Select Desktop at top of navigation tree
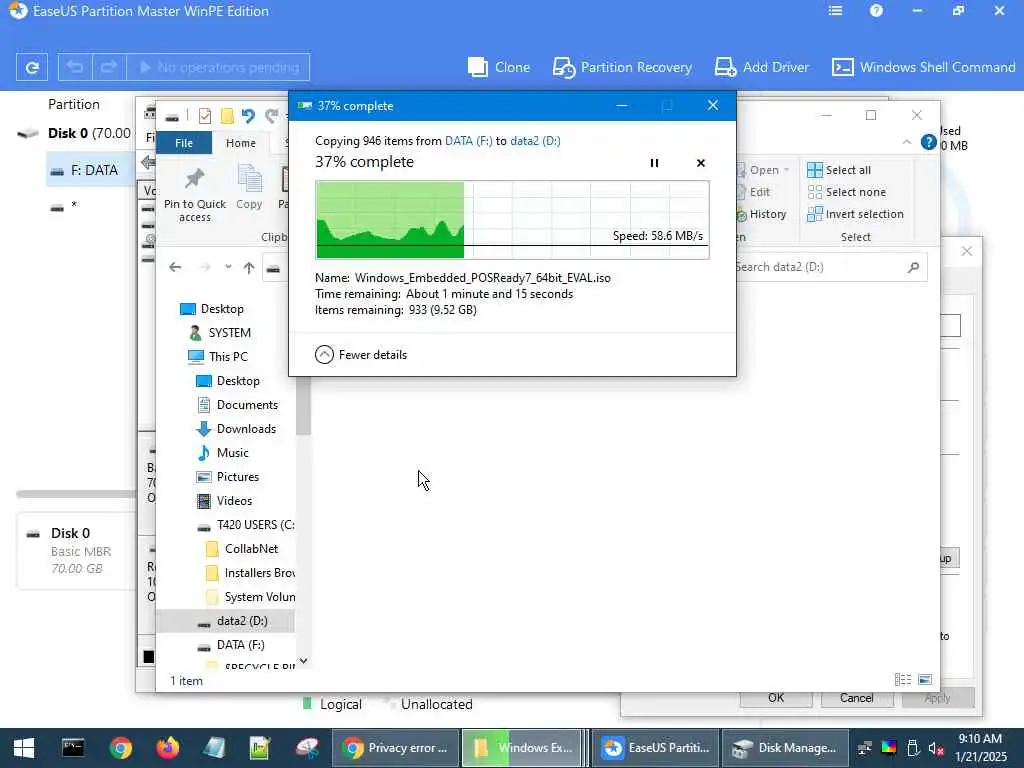The image size is (1024, 768). [212, 309]
